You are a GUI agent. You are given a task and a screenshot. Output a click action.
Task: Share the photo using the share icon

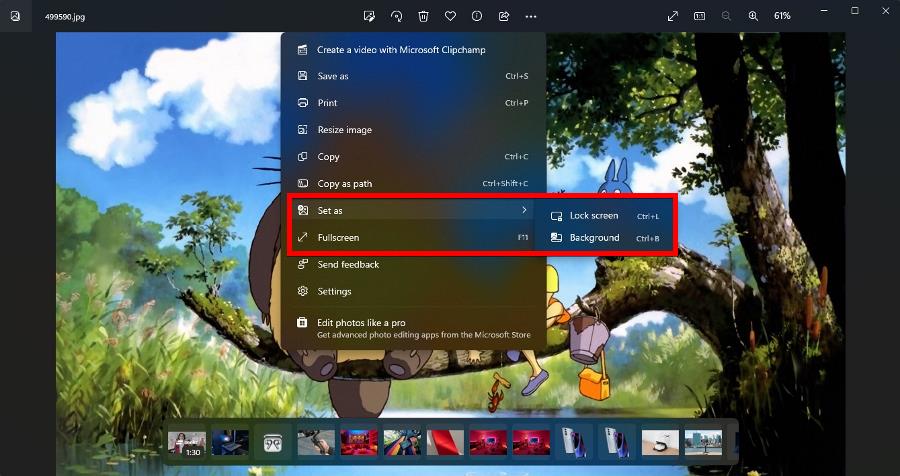point(504,16)
